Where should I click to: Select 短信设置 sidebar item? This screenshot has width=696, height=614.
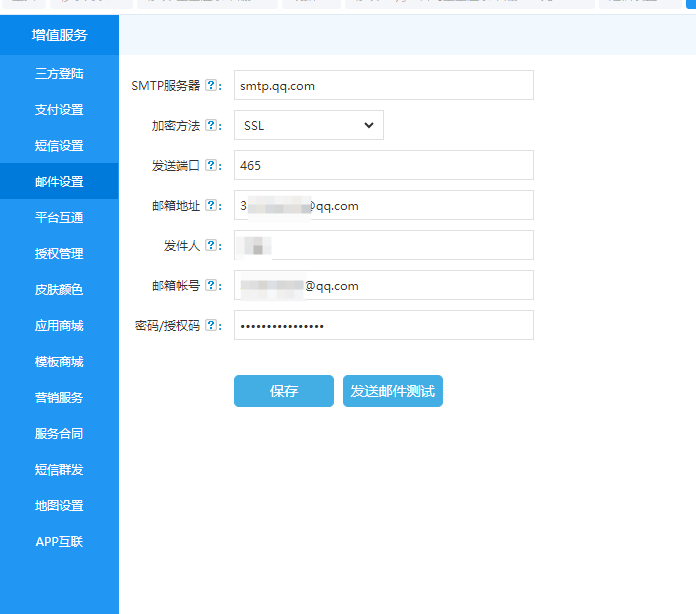pyautogui.click(x=59, y=146)
